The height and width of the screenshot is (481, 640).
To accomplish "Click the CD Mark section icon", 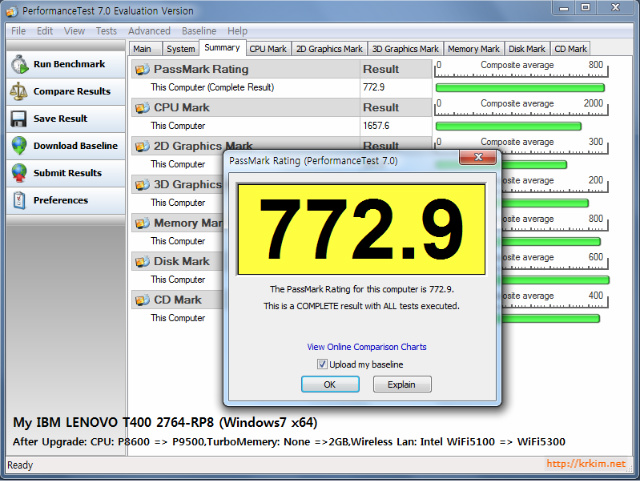I will point(142,300).
